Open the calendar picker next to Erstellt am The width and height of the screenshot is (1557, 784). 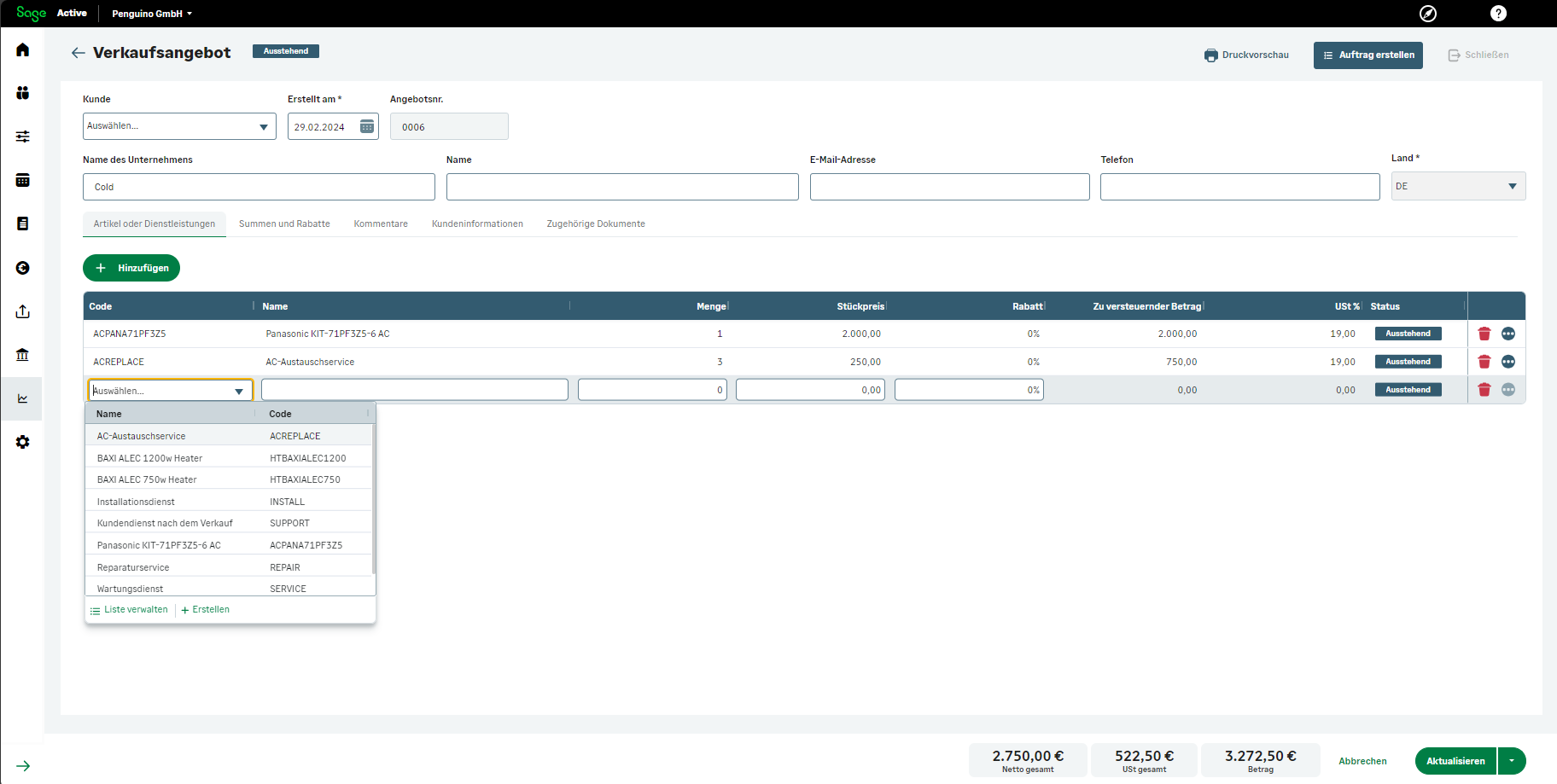366,125
